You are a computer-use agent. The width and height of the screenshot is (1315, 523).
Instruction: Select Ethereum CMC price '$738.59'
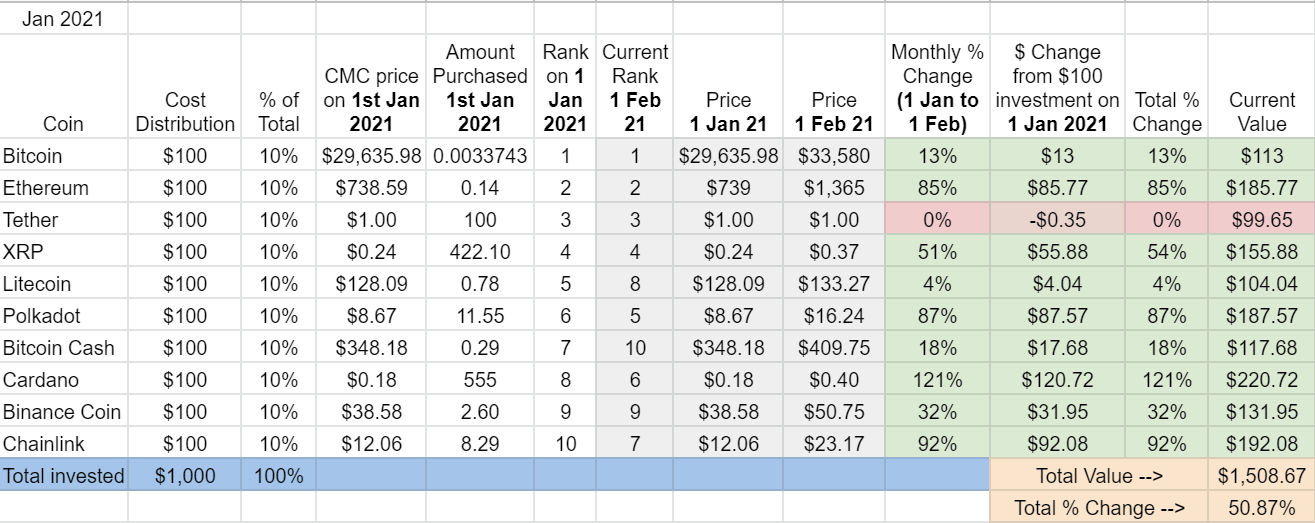point(371,187)
